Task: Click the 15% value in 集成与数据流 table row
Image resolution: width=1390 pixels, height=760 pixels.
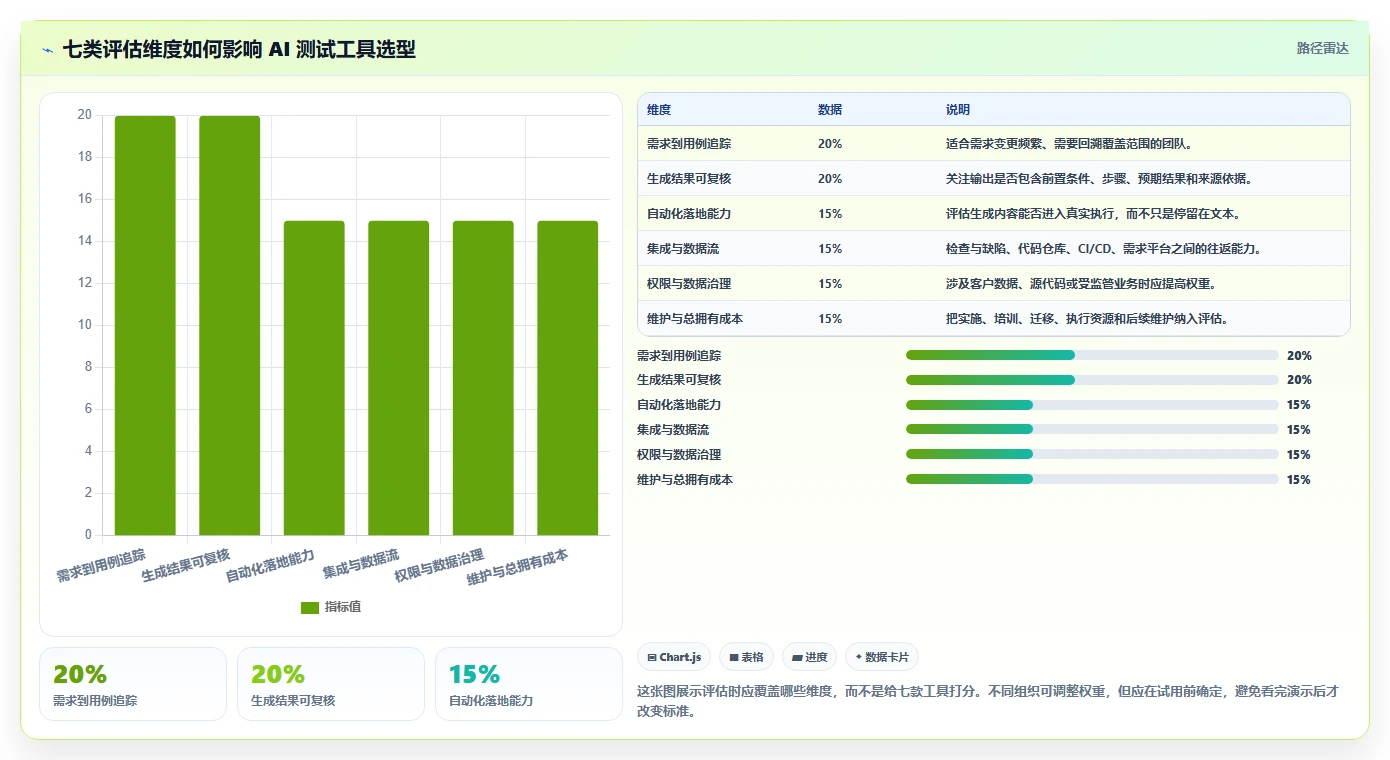Action: pyautogui.click(x=830, y=249)
